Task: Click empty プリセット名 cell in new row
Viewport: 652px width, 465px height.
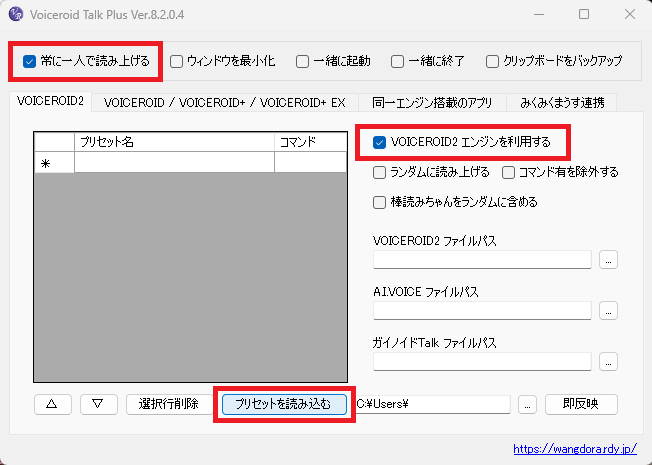Action: [174, 162]
